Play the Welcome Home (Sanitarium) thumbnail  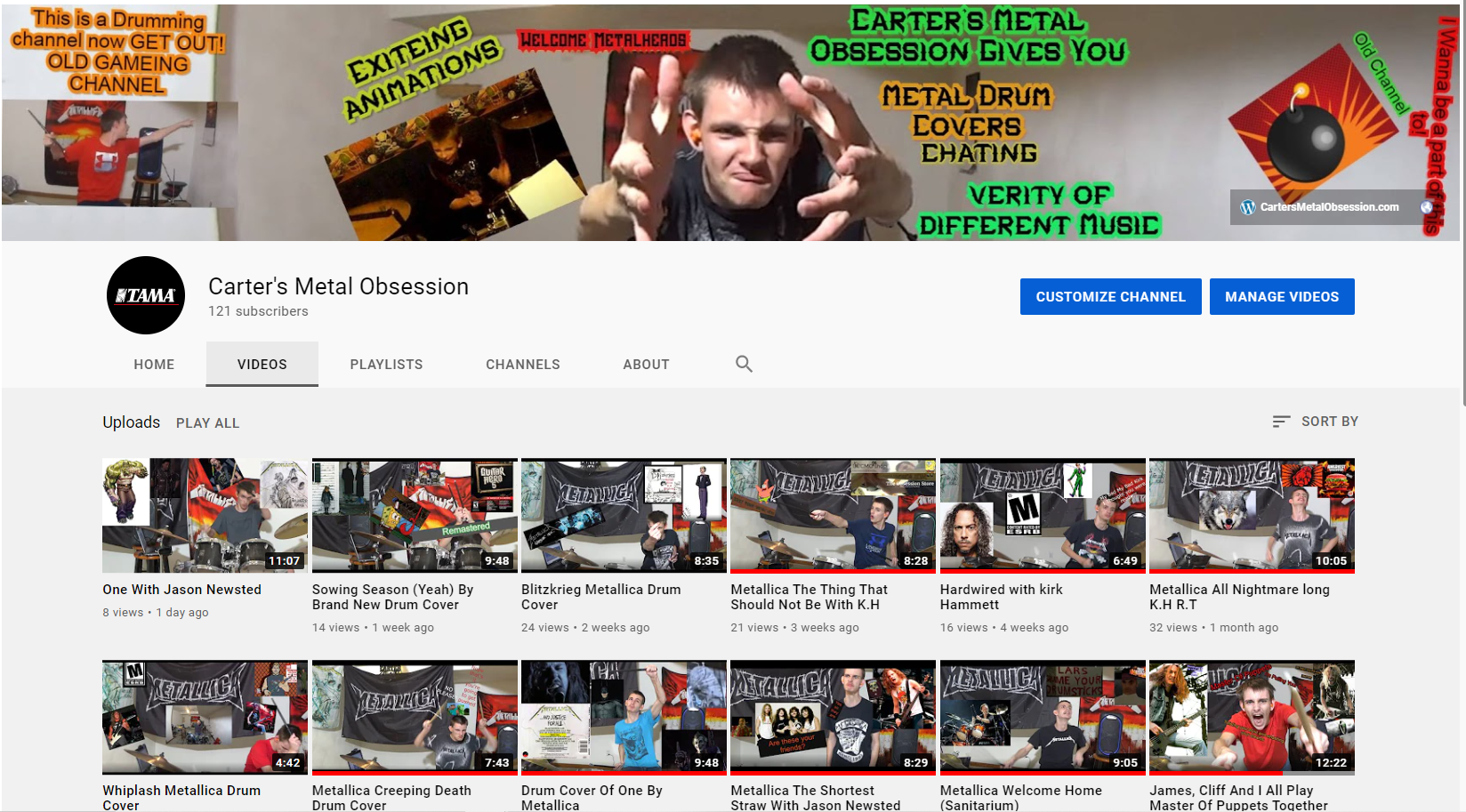(1043, 717)
